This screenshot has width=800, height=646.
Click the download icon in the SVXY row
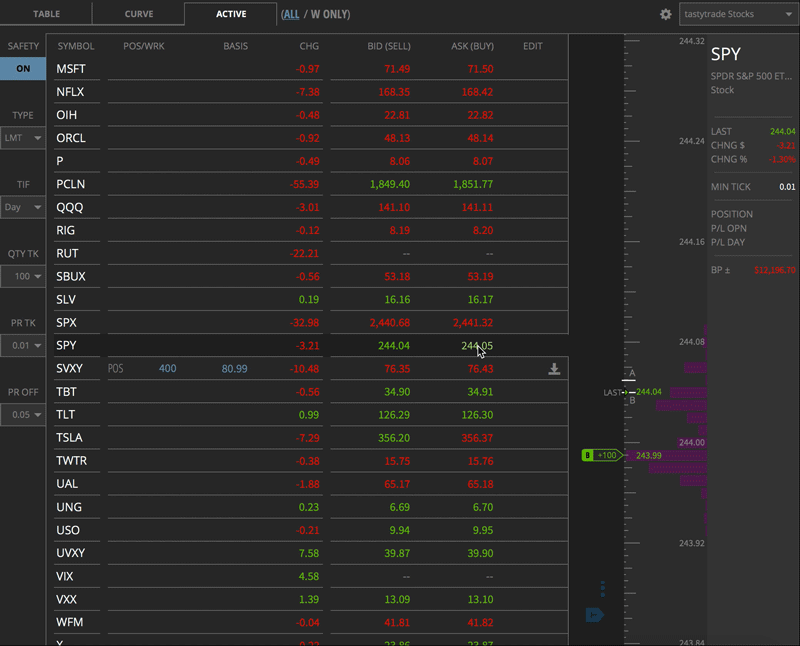(553, 369)
